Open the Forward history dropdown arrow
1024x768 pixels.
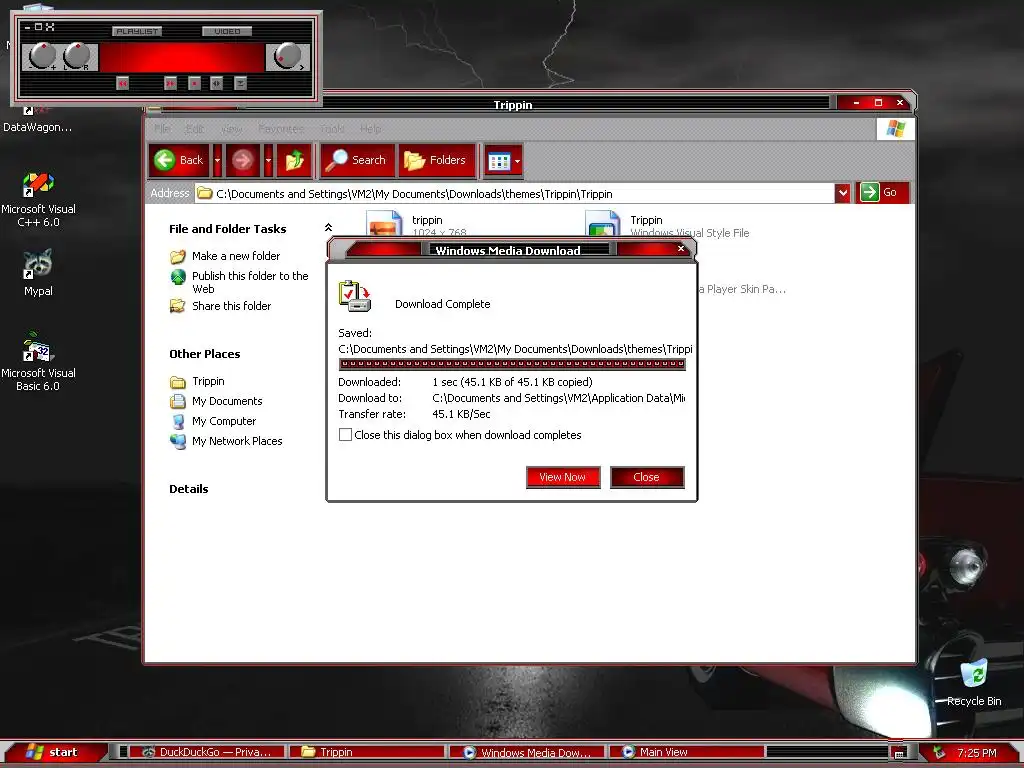(x=268, y=161)
